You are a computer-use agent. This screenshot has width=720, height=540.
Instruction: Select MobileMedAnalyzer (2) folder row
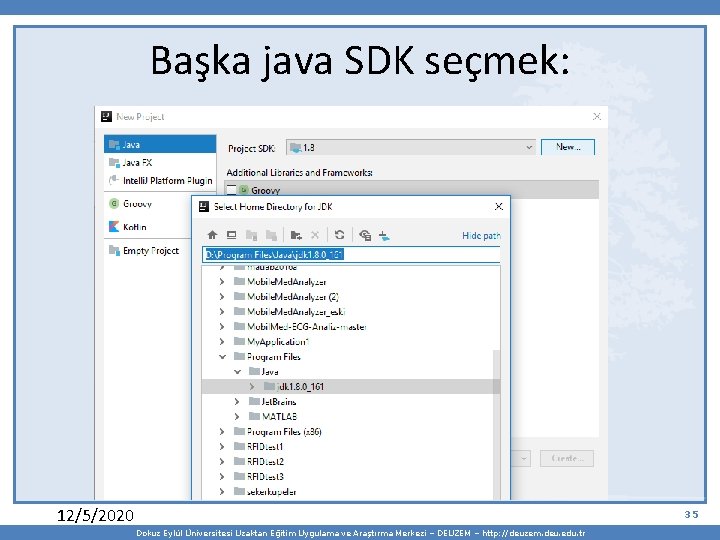coord(351,297)
